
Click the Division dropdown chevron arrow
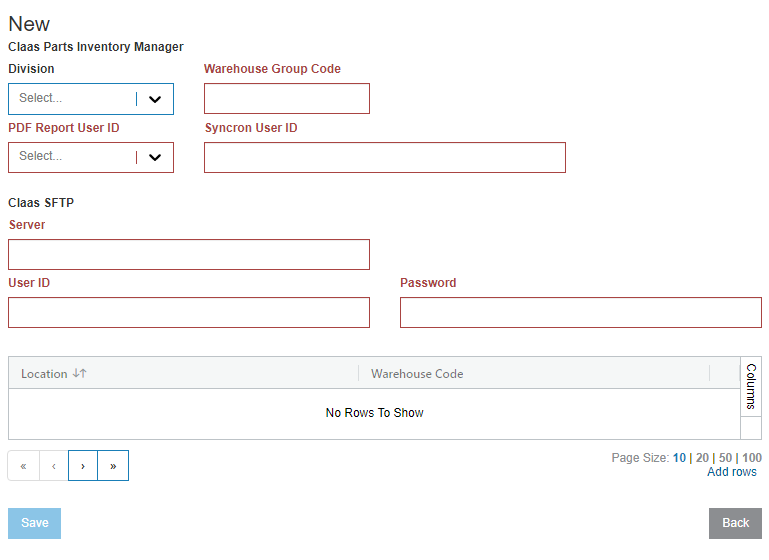tap(155, 100)
